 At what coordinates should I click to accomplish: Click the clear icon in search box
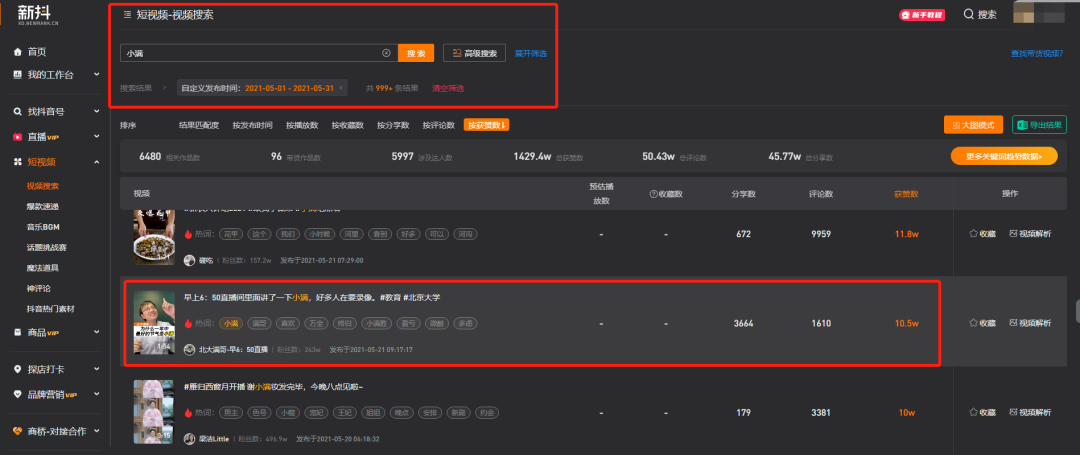pyautogui.click(x=386, y=53)
